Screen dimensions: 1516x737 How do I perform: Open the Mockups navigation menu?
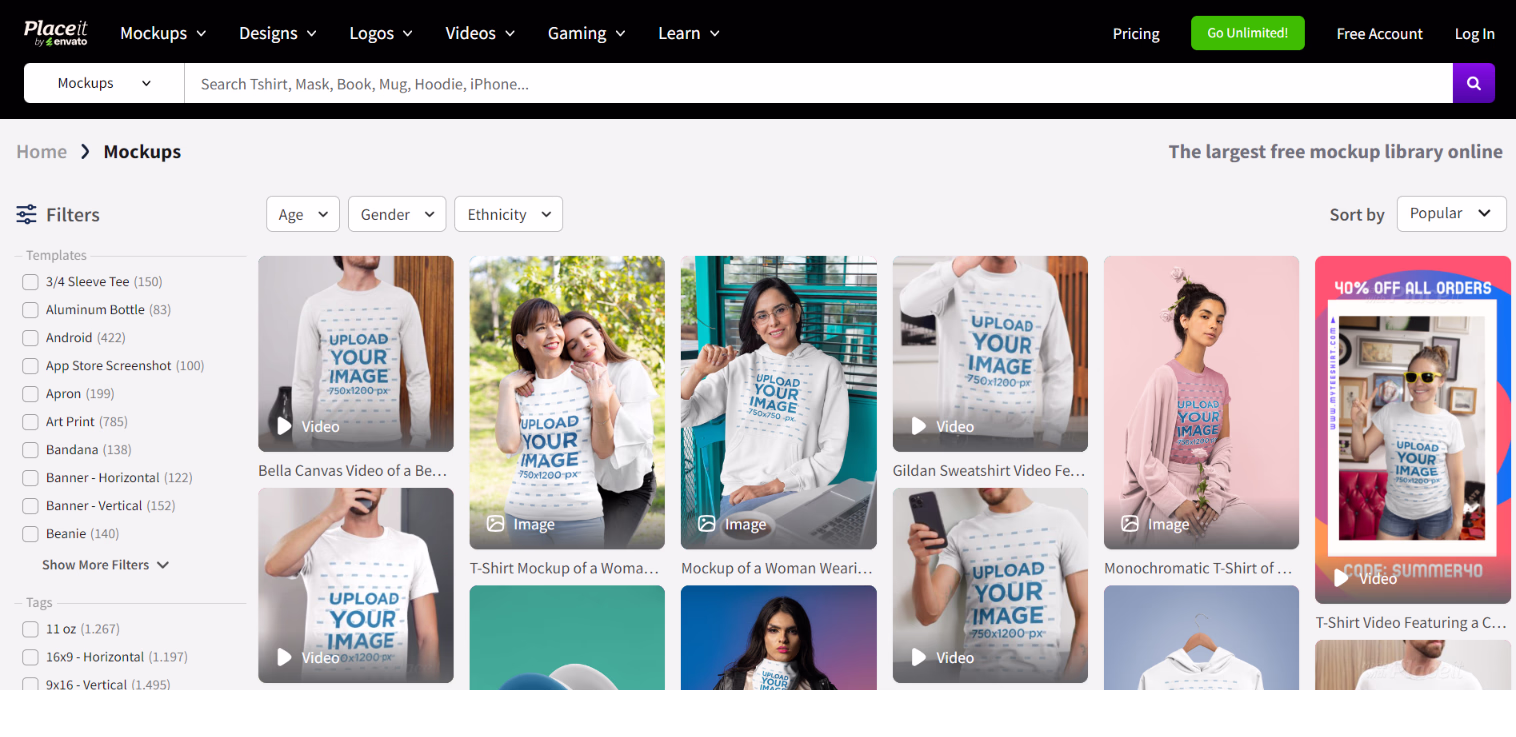[x=163, y=33]
